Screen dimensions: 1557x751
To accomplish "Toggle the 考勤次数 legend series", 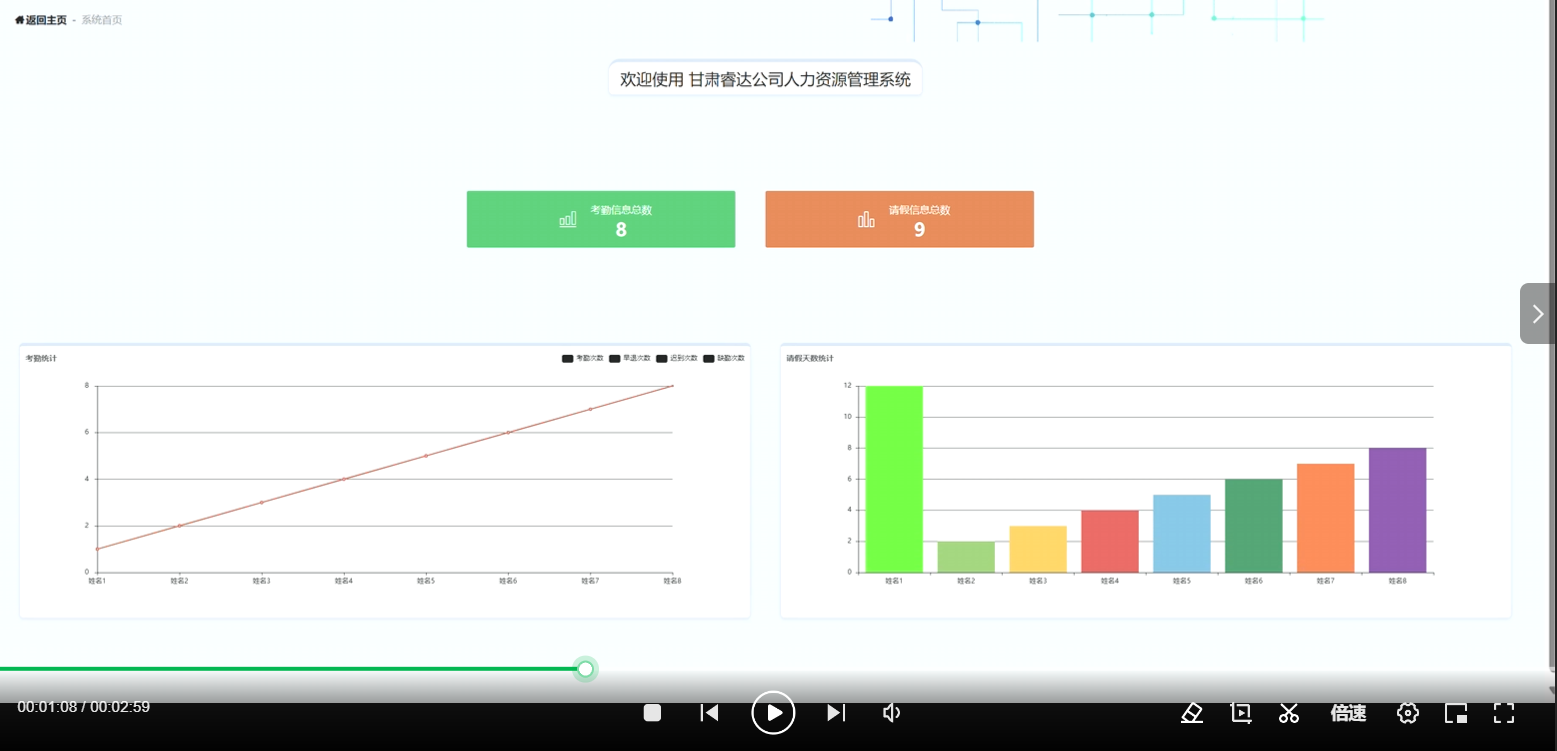I will click(x=582, y=357).
